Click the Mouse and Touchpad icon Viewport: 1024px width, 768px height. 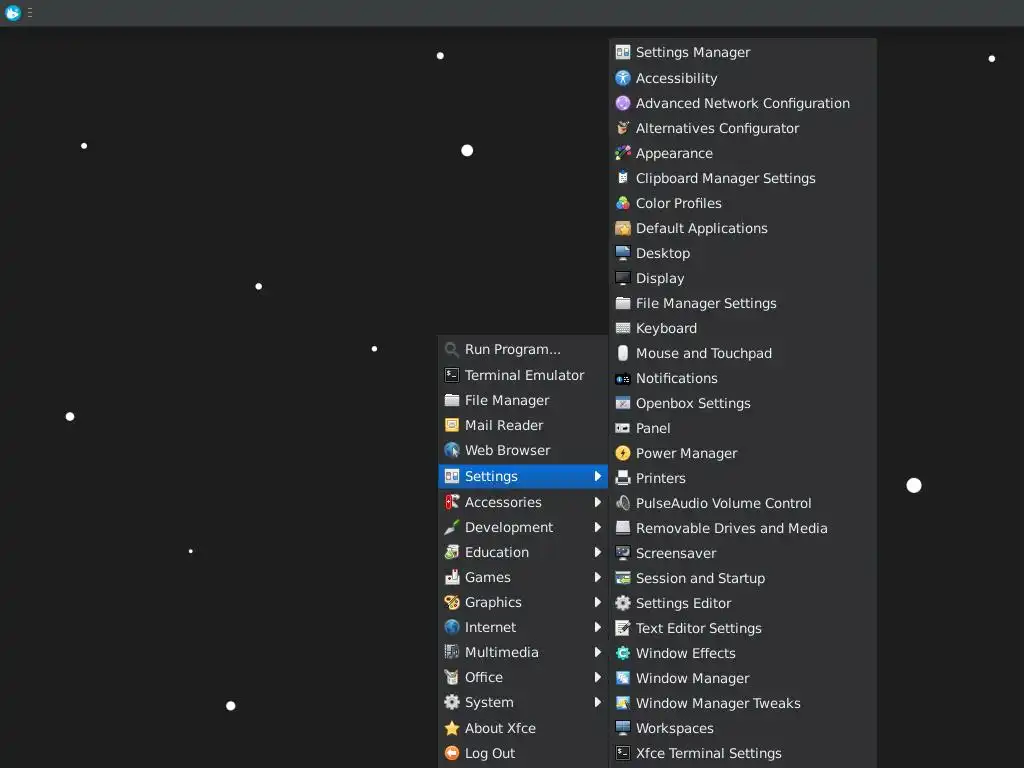pos(622,353)
